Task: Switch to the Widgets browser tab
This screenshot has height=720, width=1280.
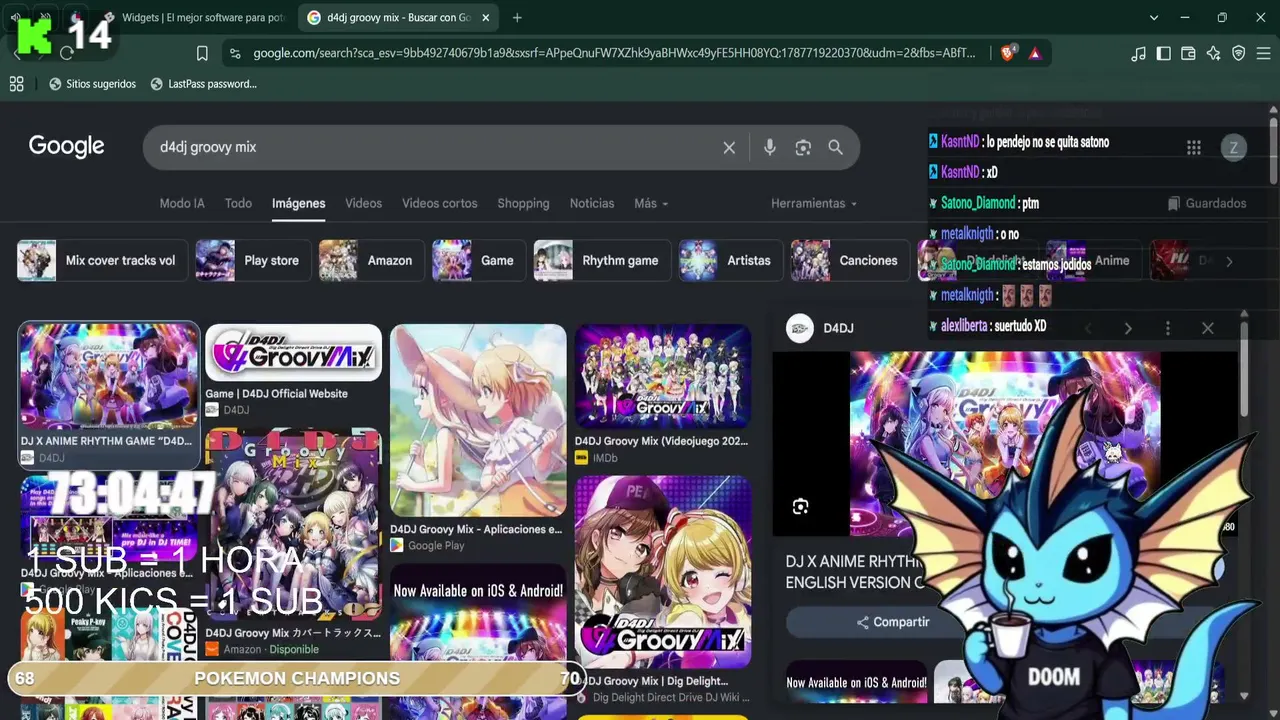Action: (195, 18)
